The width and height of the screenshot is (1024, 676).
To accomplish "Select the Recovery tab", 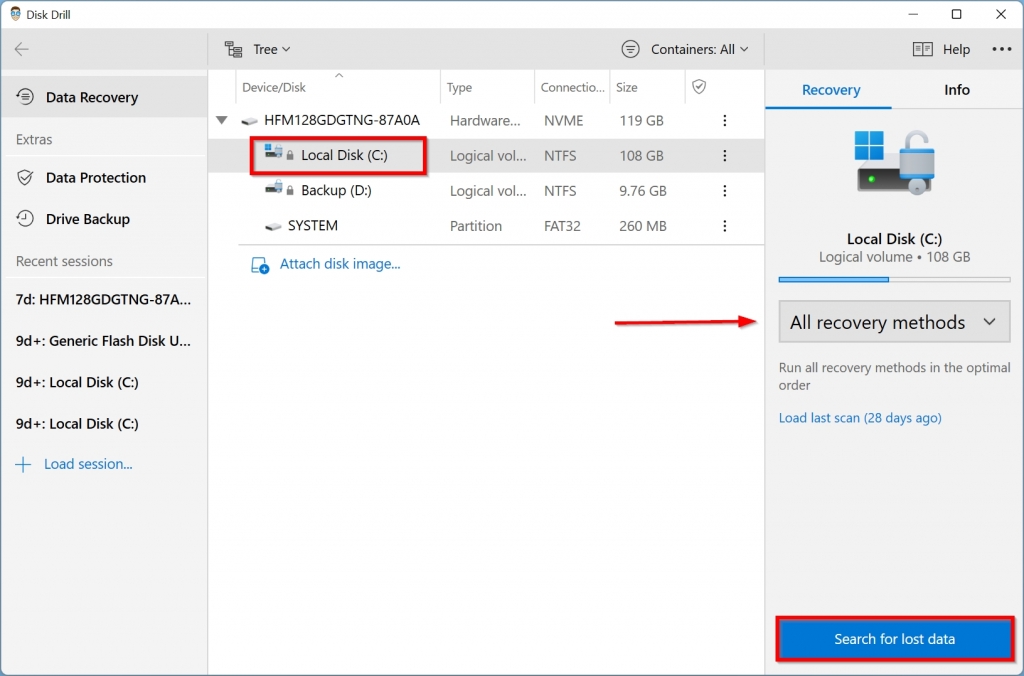I will click(x=831, y=90).
